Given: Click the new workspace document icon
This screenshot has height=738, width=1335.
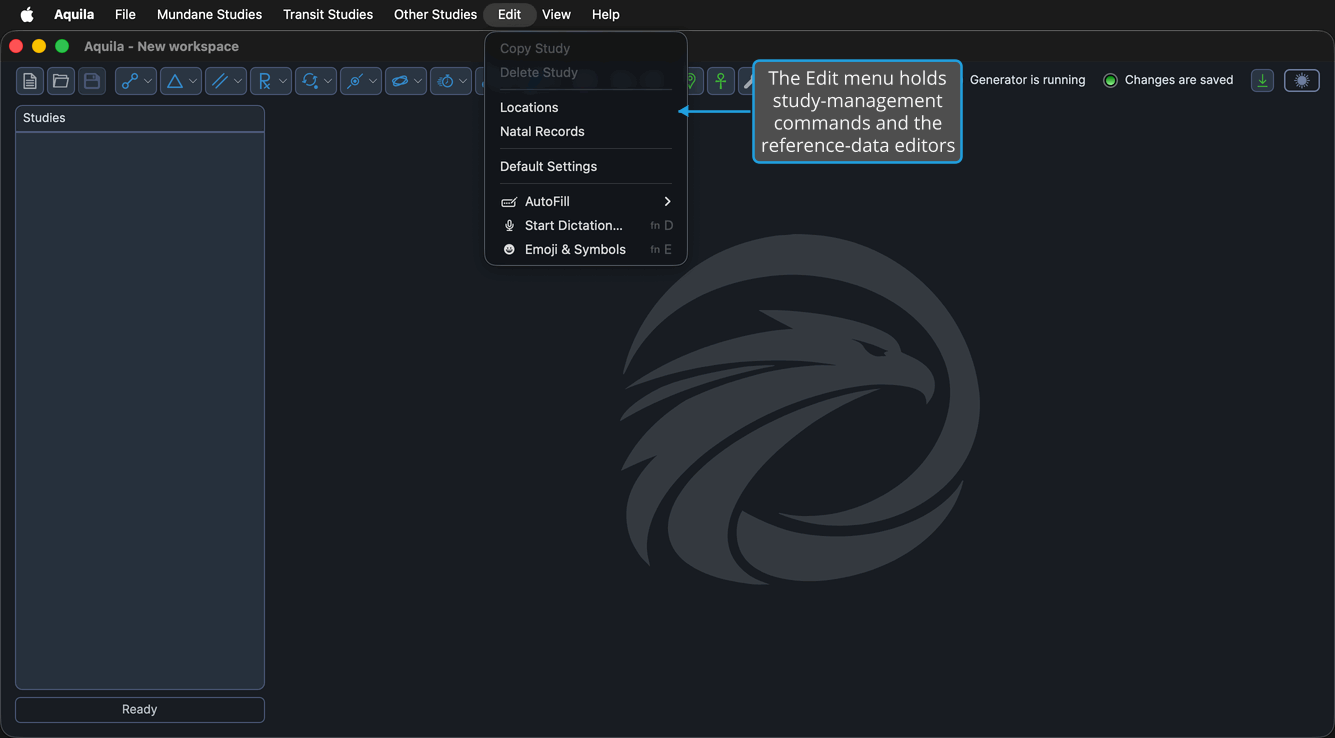Looking at the screenshot, I should coord(30,81).
